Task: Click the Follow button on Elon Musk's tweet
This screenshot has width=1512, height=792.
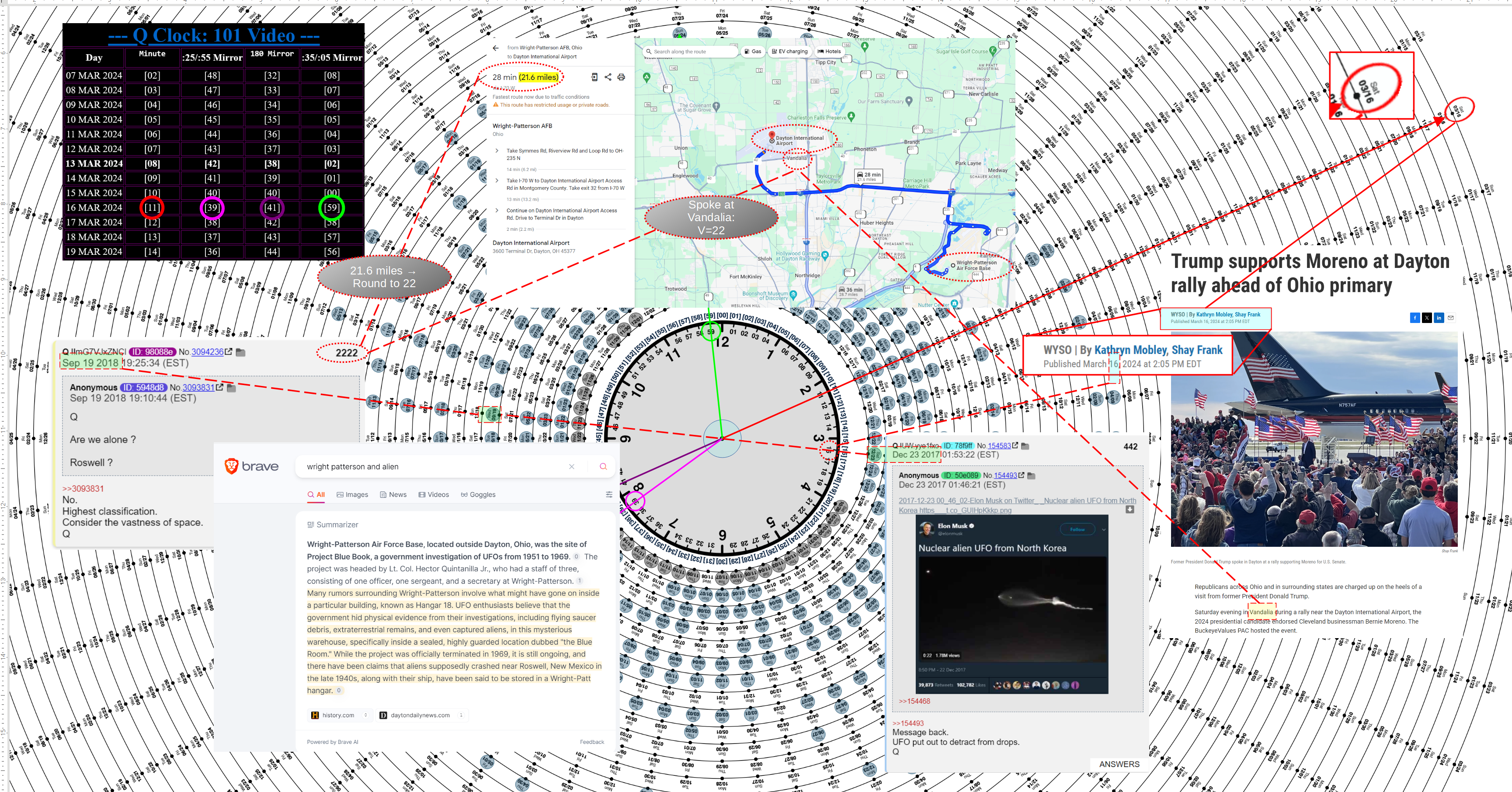Action: pos(1078,530)
